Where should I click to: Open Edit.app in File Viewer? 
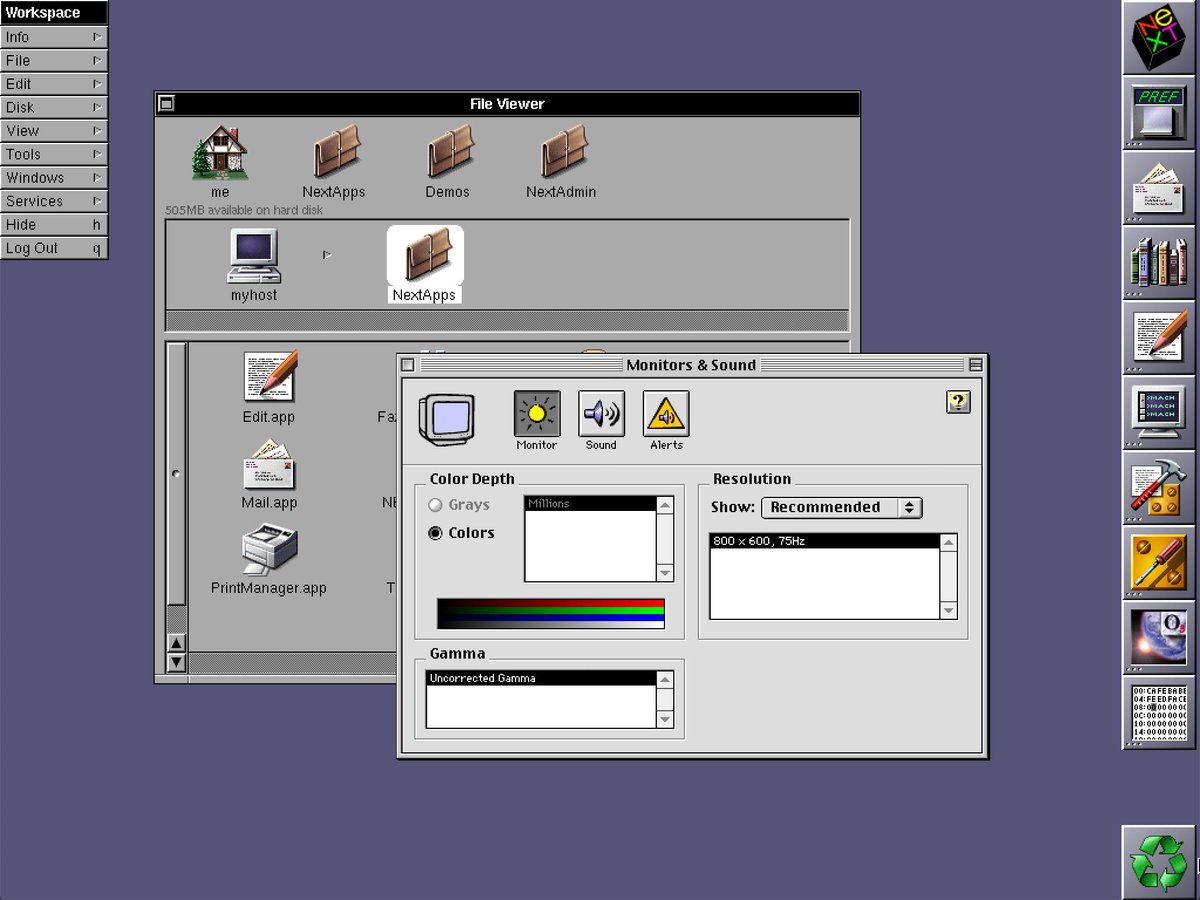pyautogui.click(x=269, y=377)
